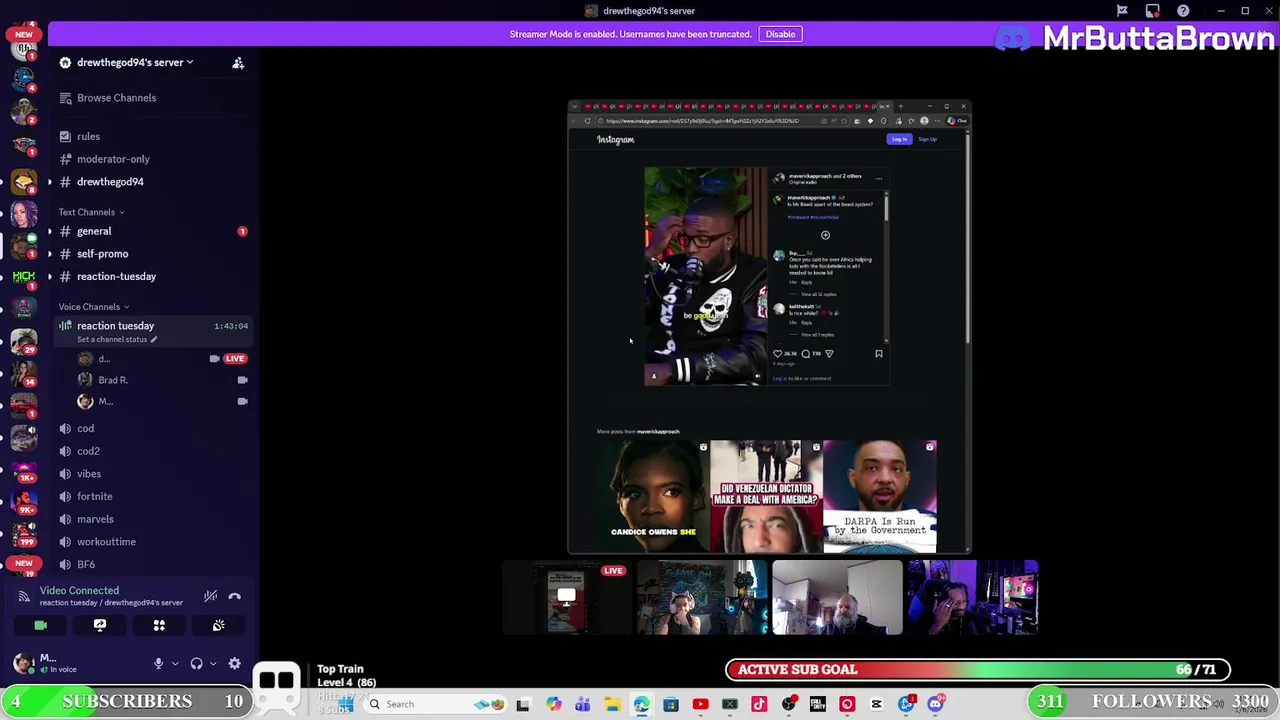Image resolution: width=1280 pixels, height=720 pixels.
Task: Open the server icon with 199 badge
Action: [x=24, y=536]
